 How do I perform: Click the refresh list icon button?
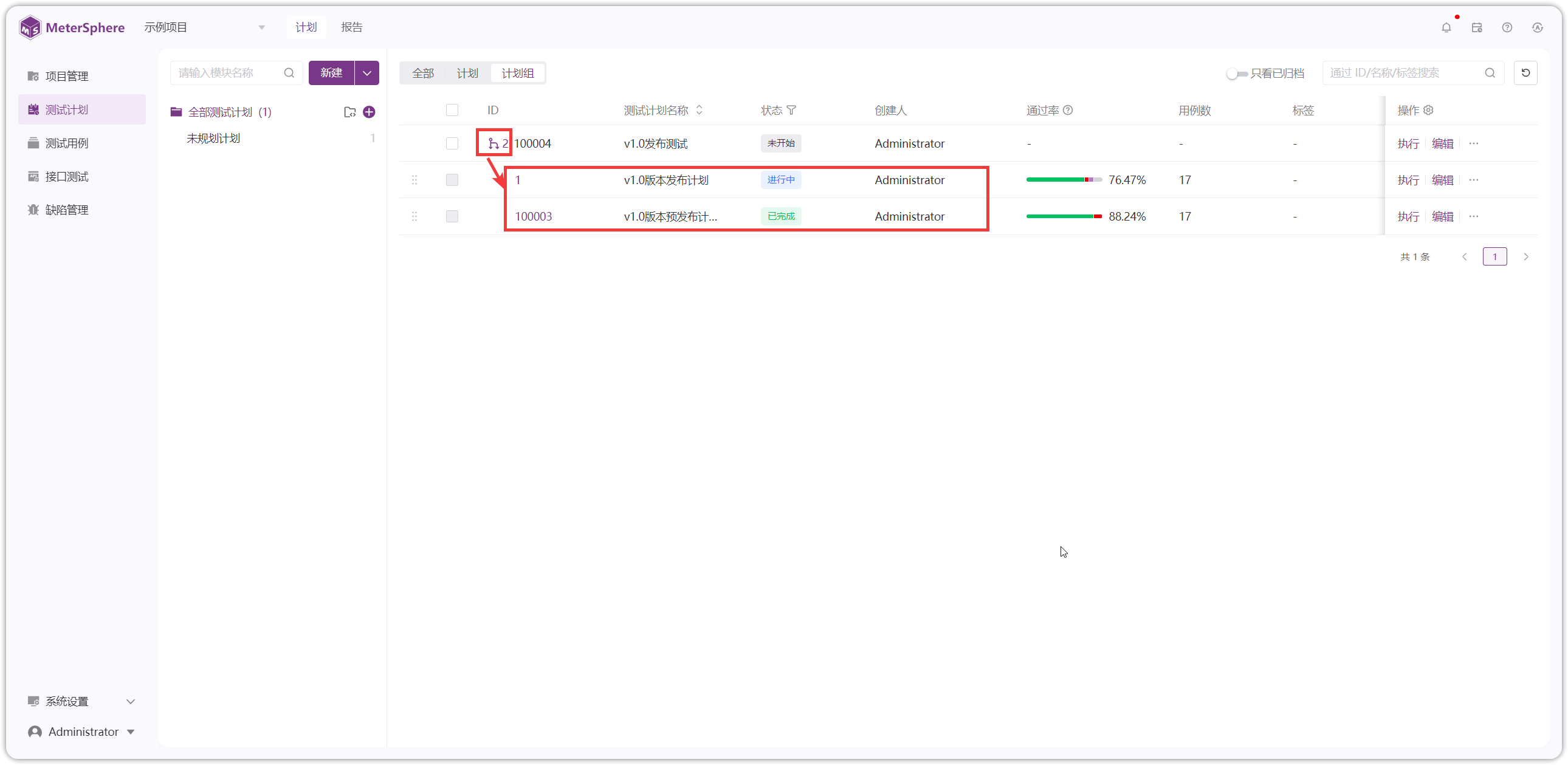tap(1525, 73)
